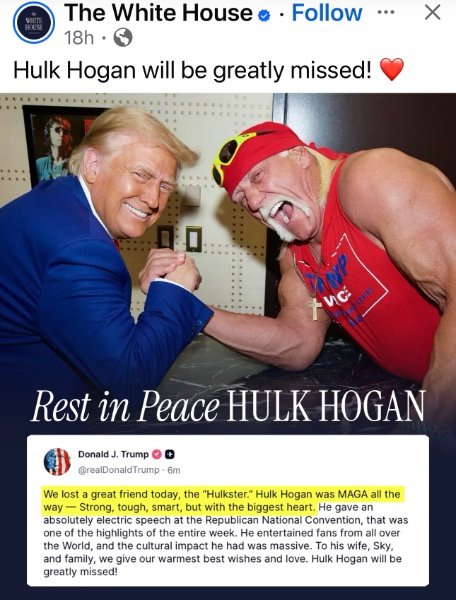Click the 6m timestamp in embedded post

click(174, 470)
